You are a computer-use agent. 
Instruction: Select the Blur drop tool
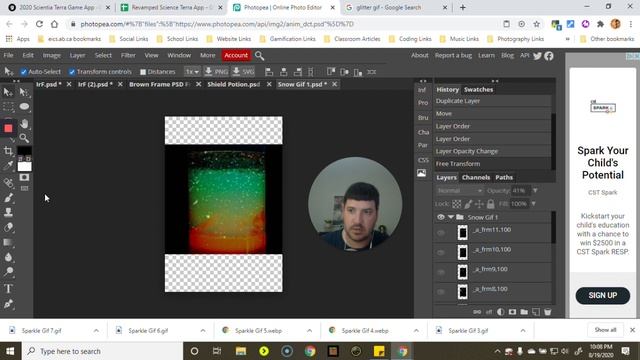pos(8,257)
